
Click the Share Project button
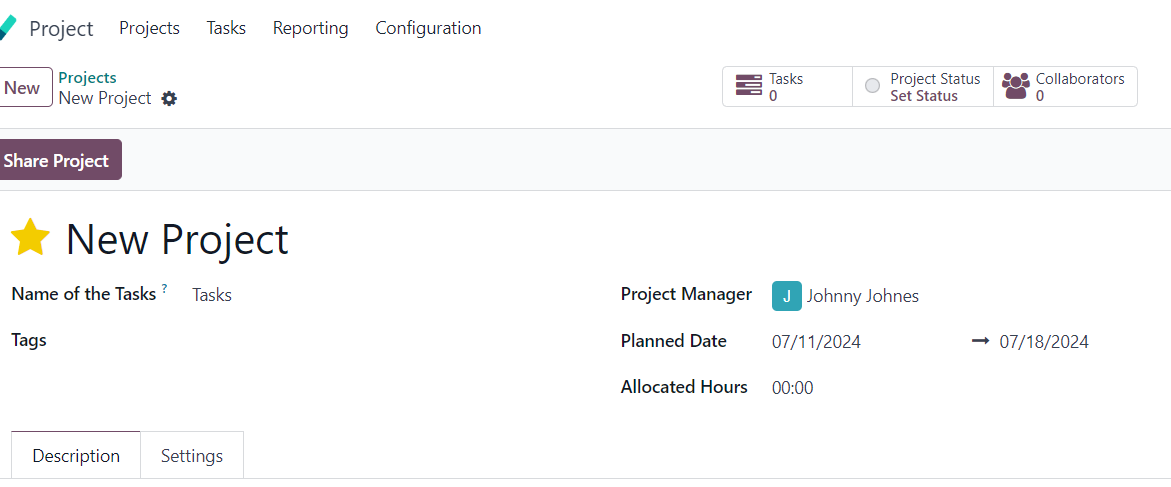tap(58, 160)
